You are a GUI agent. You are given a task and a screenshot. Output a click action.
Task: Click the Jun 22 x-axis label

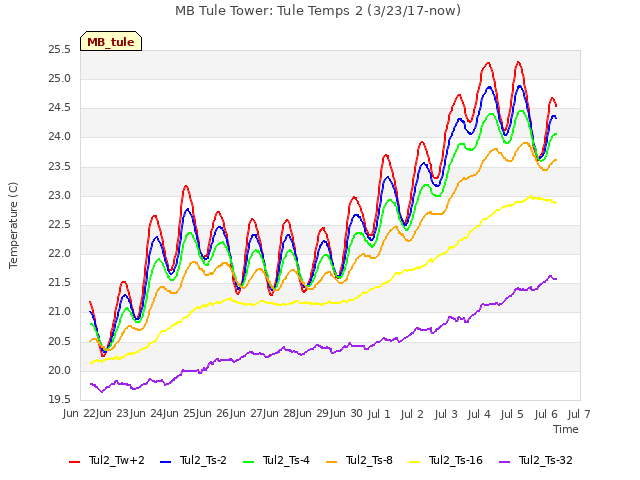80,414
